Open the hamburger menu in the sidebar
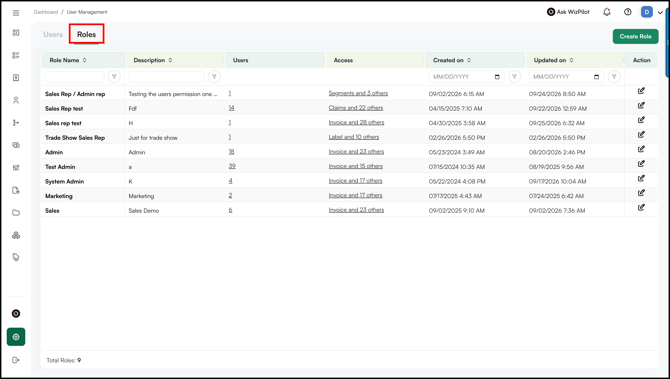670x379 pixels. coord(16,13)
